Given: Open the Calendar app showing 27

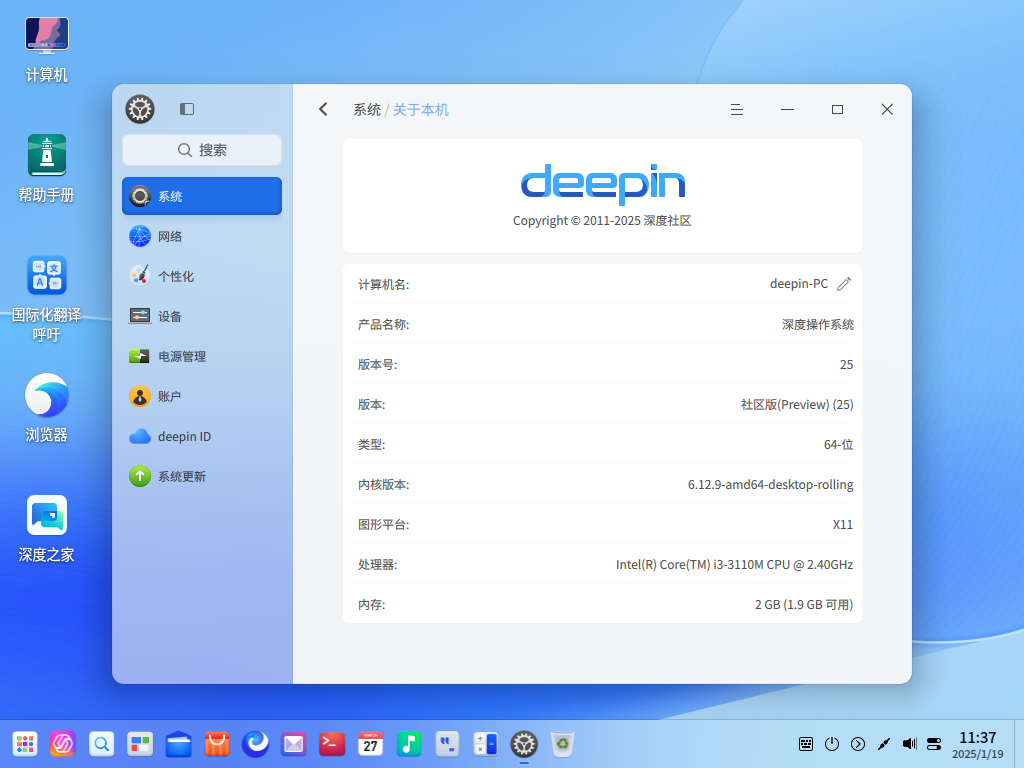Looking at the screenshot, I should click(370, 743).
